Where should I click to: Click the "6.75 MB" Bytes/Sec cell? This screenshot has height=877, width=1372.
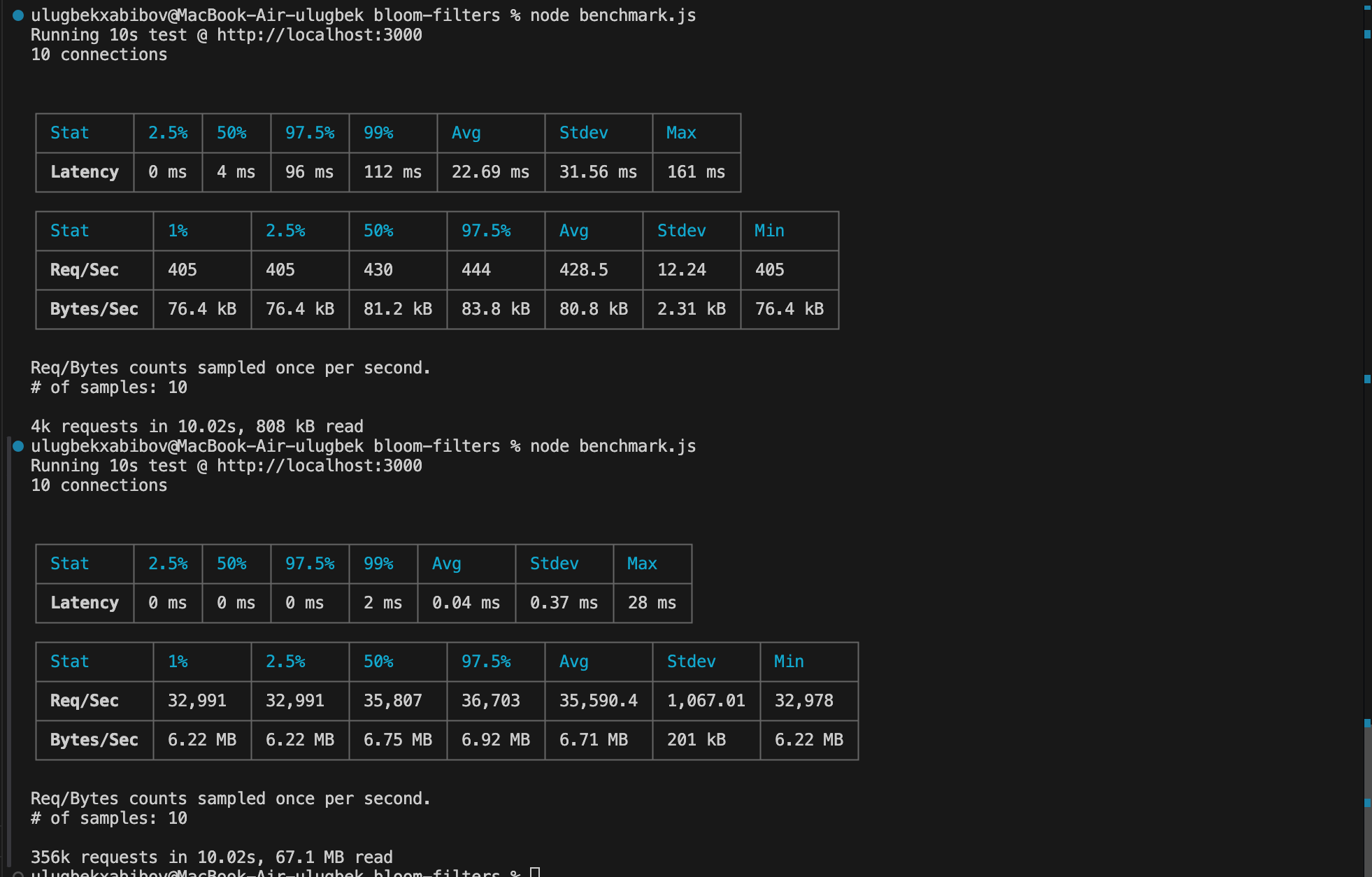coord(397,740)
